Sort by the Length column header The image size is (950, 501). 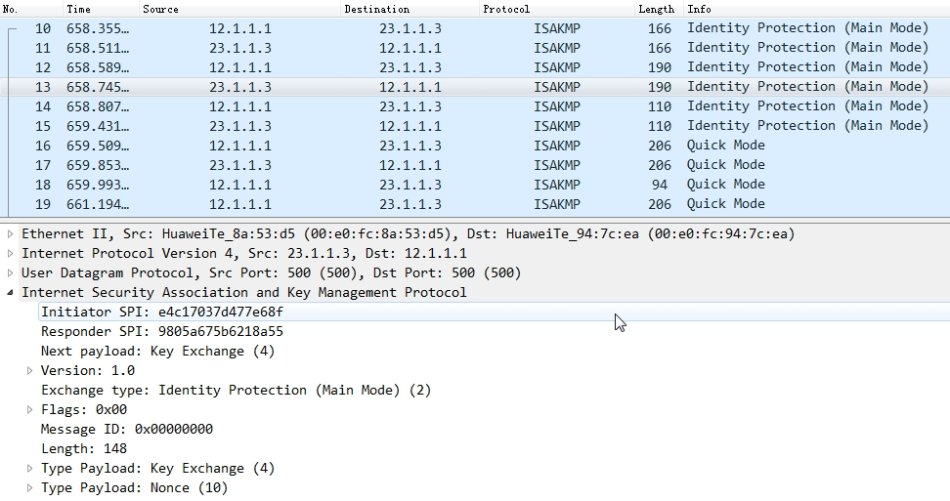click(656, 9)
